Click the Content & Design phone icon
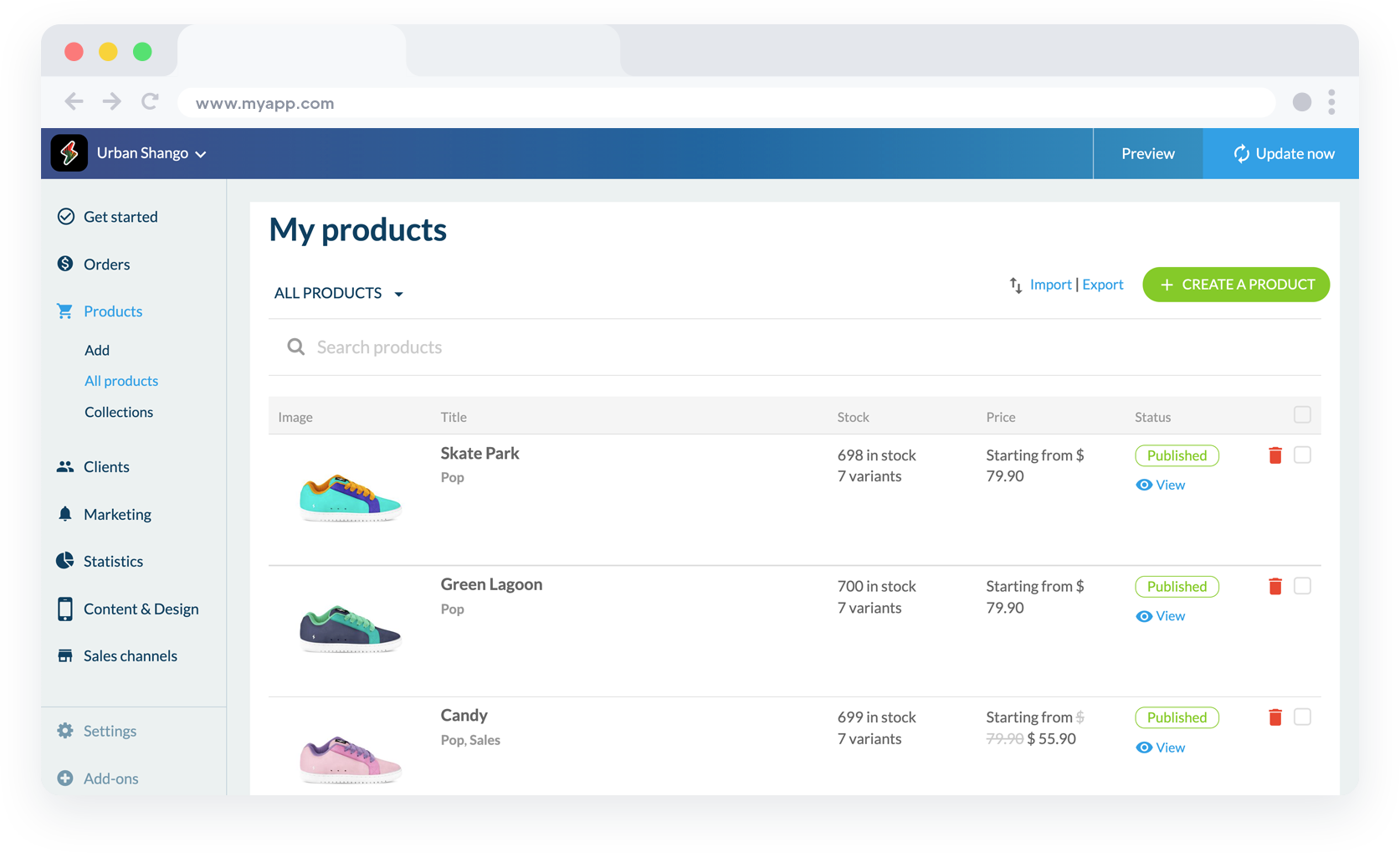The width and height of the screenshot is (1400, 853). pyautogui.click(x=65, y=609)
